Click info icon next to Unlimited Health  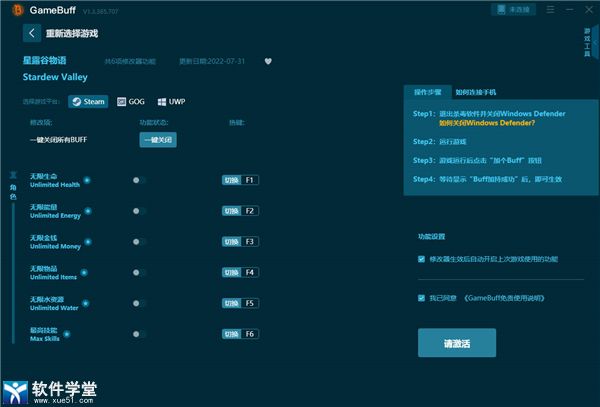coord(87,180)
